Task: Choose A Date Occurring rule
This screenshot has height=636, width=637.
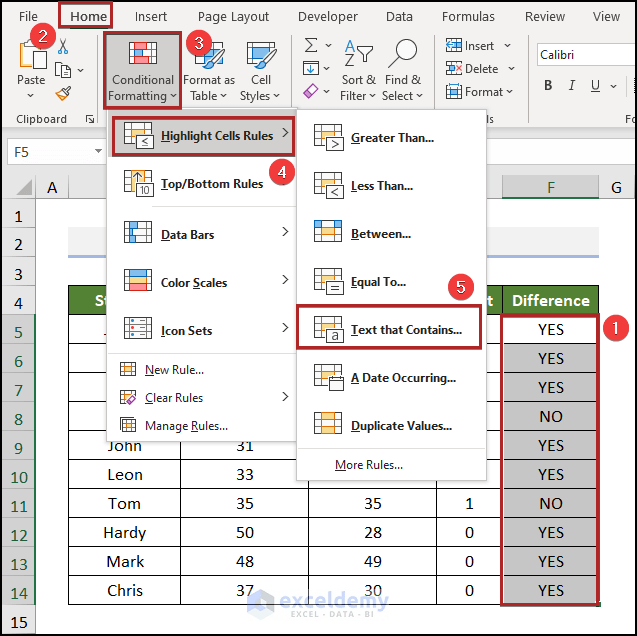Action: [x=391, y=378]
